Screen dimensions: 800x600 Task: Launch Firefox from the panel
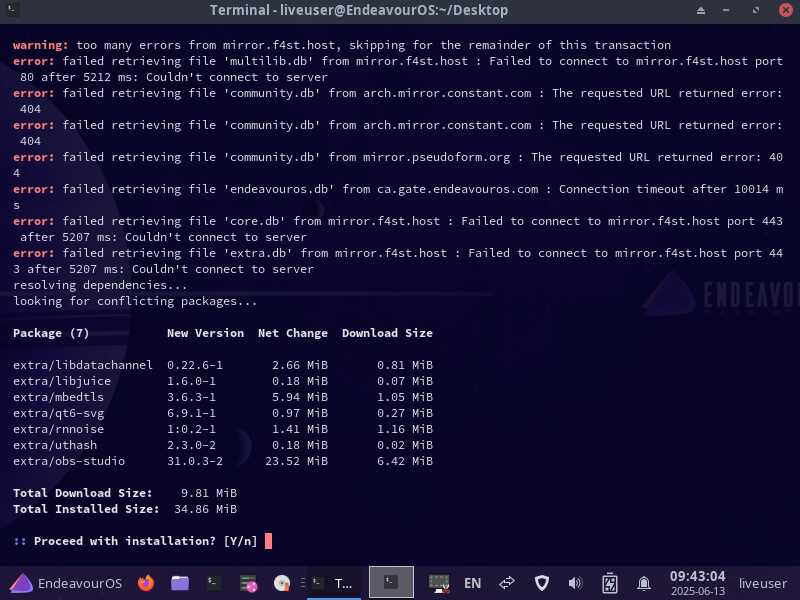pos(146,583)
